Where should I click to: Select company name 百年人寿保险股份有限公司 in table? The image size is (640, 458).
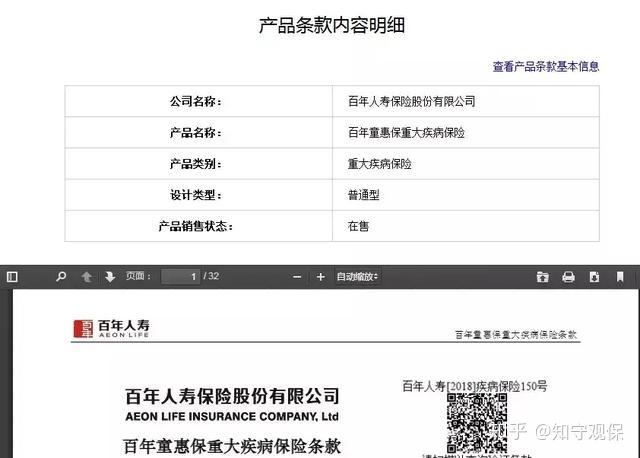(411, 101)
